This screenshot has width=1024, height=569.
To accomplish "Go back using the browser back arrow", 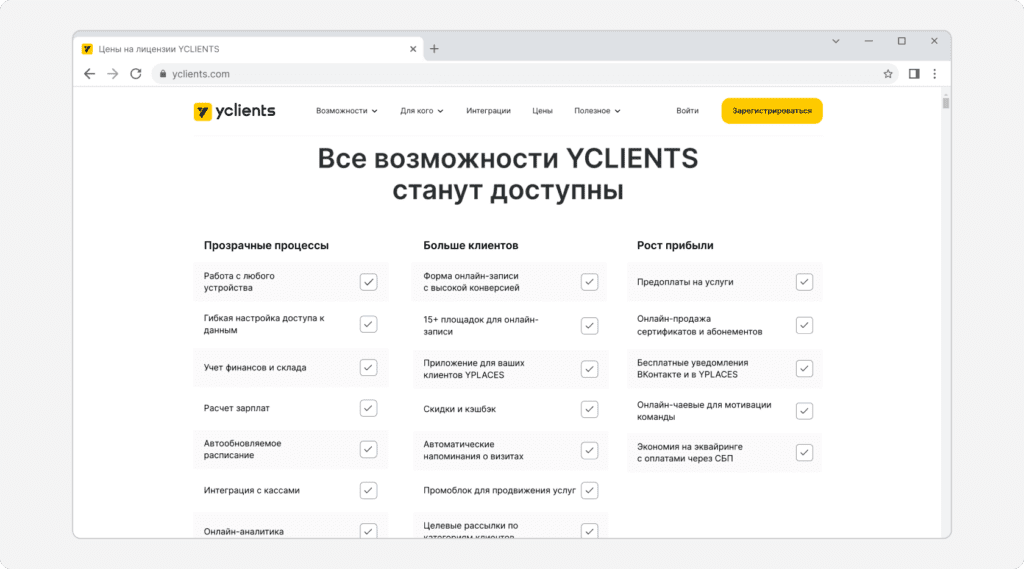I will pos(89,74).
